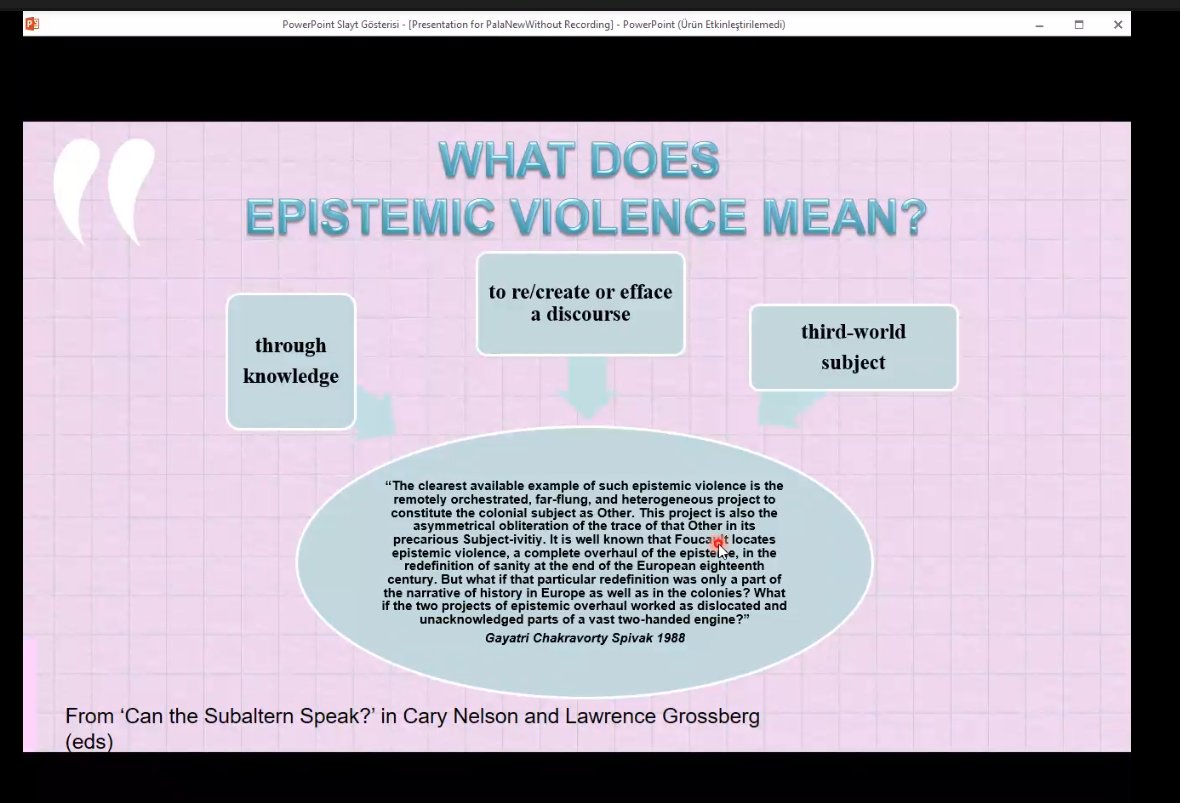
Task: Minimize the PowerPoint slideshow window
Action: pyautogui.click(x=1039, y=25)
